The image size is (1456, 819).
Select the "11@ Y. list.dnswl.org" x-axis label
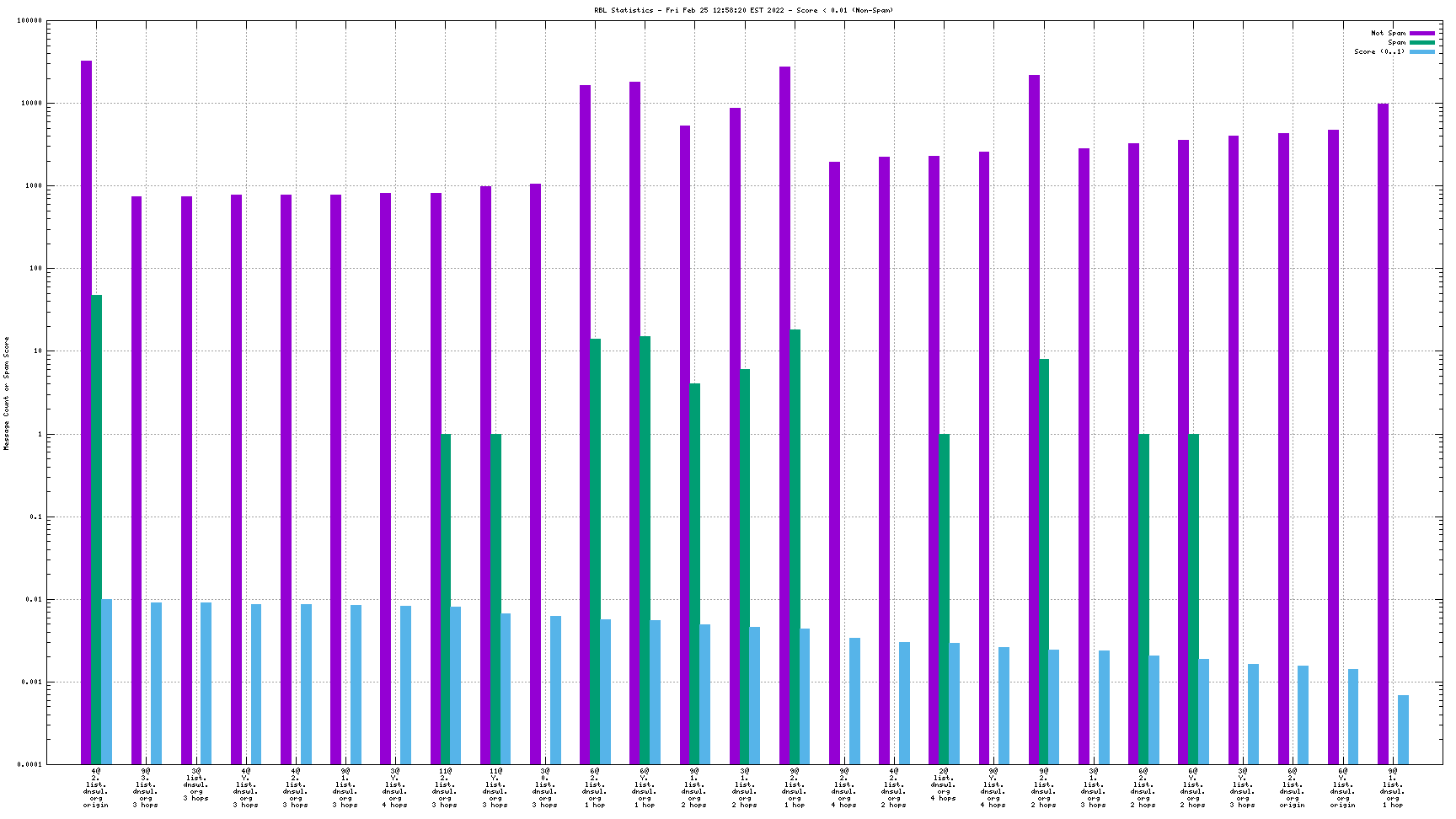pyautogui.click(x=495, y=787)
